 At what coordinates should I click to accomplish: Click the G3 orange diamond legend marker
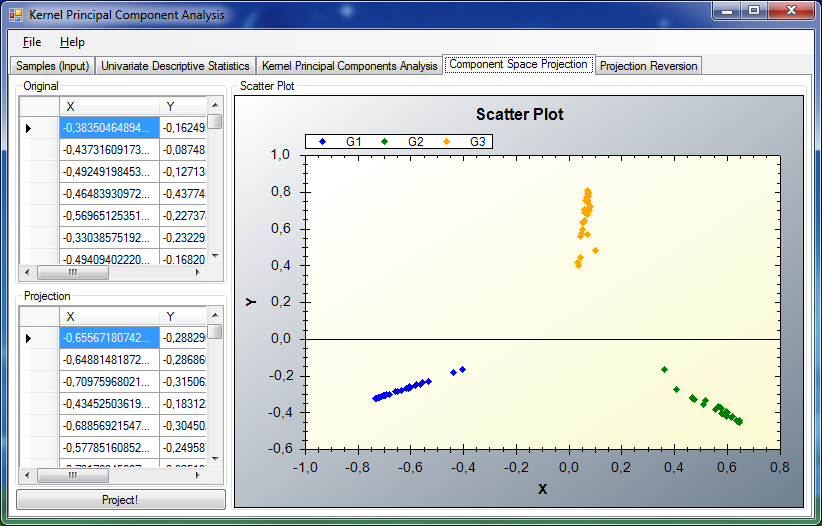pos(446,142)
